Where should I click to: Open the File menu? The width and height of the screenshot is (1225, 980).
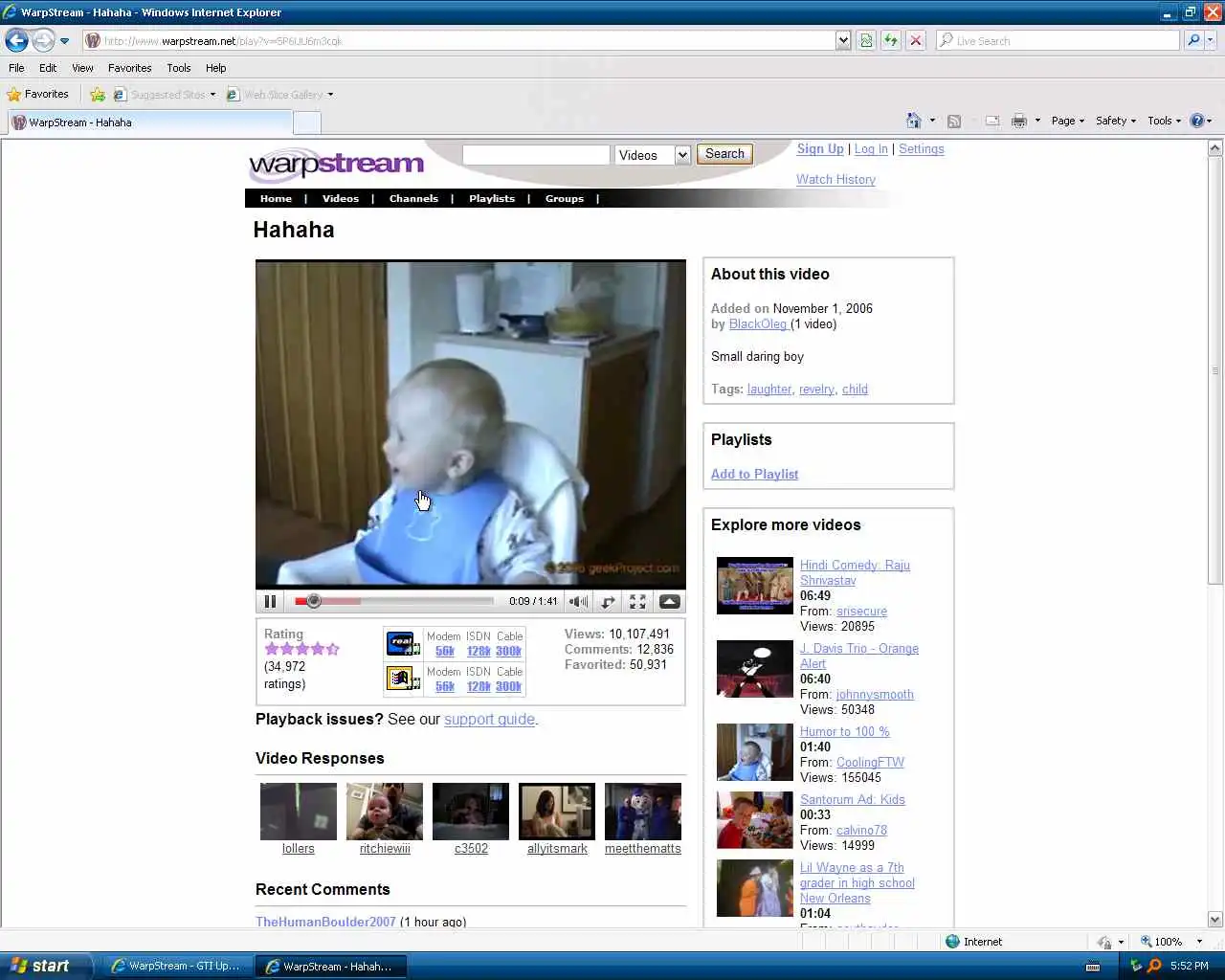pos(16,68)
